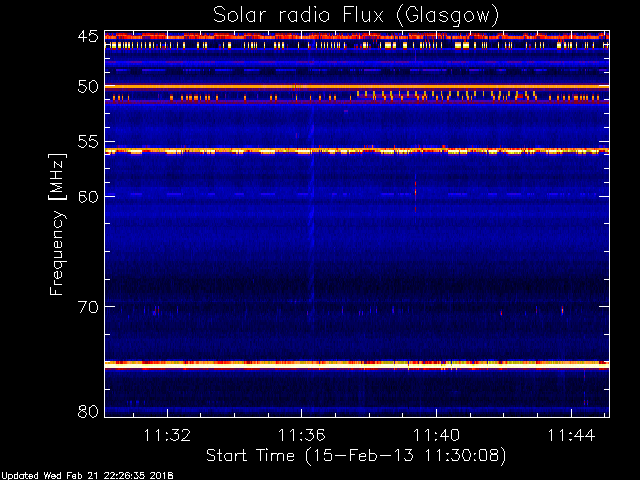Click the 55 MHz frequency tick label
This screenshot has width=640, height=480.
tap(87, 143)
